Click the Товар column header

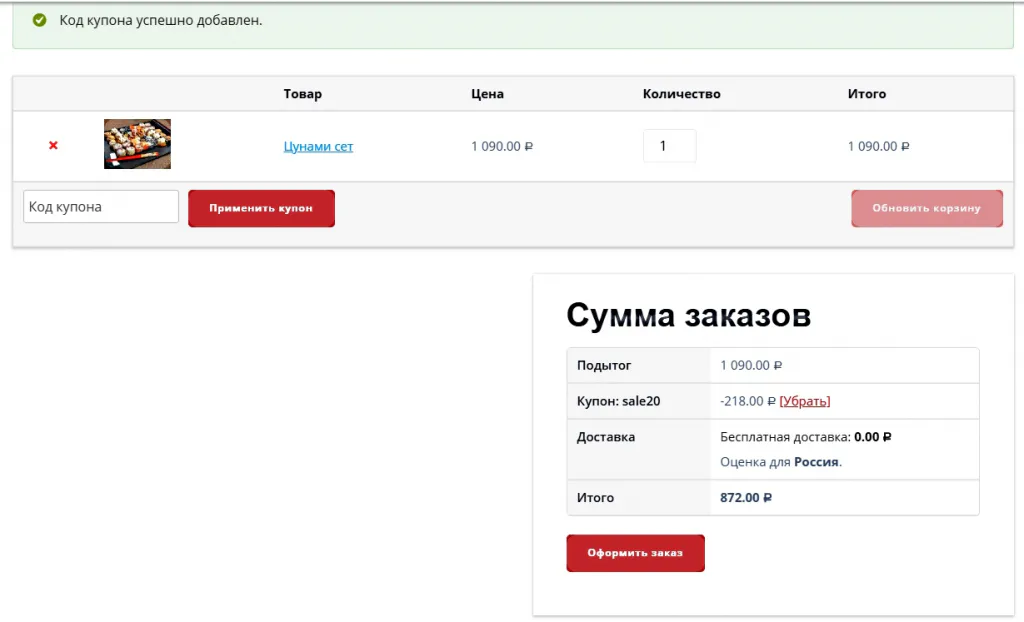pyautogui.click(x=302, y=94)
